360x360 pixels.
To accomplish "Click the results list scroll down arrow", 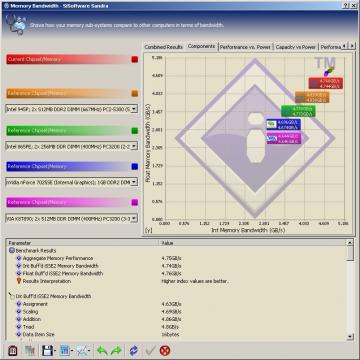I will pyautogui.click(x=350, y=336).
